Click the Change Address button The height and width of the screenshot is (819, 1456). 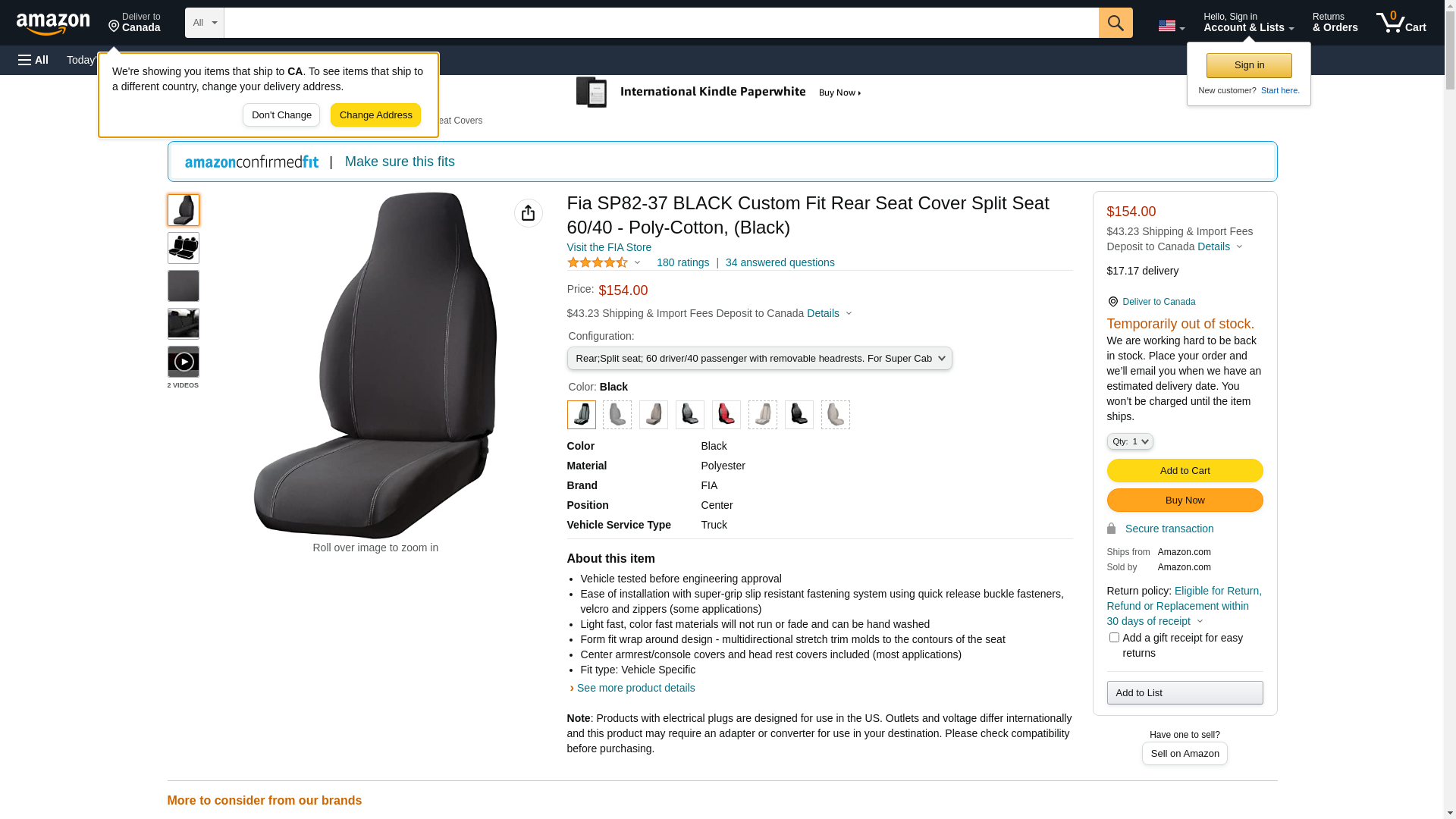(375, 115)
